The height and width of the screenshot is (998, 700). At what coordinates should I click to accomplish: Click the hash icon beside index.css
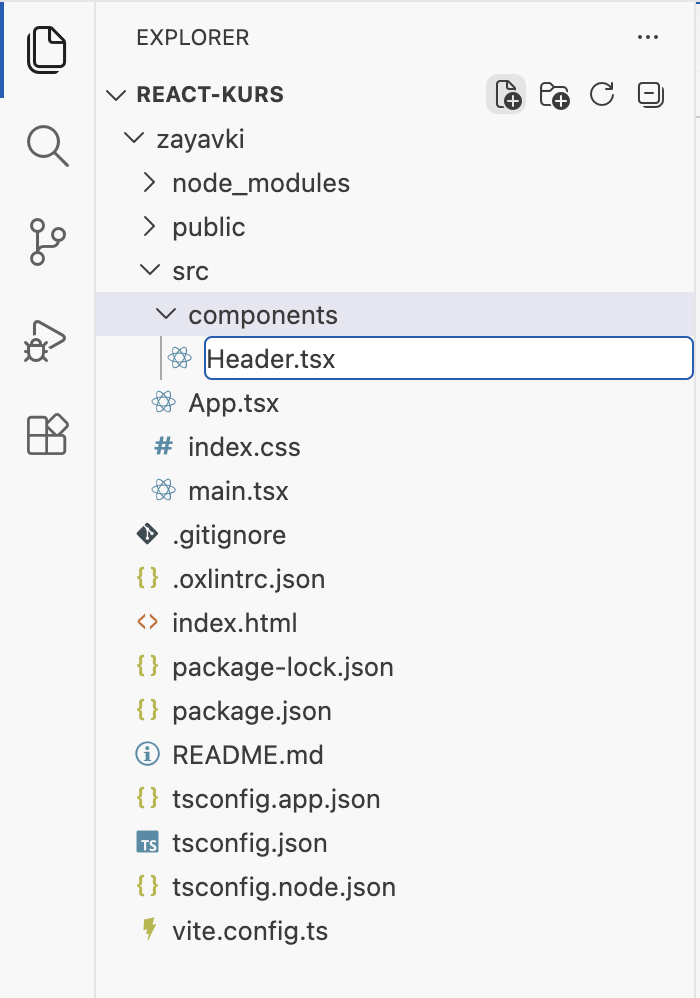pyautogui.click(x=164, y=446)
